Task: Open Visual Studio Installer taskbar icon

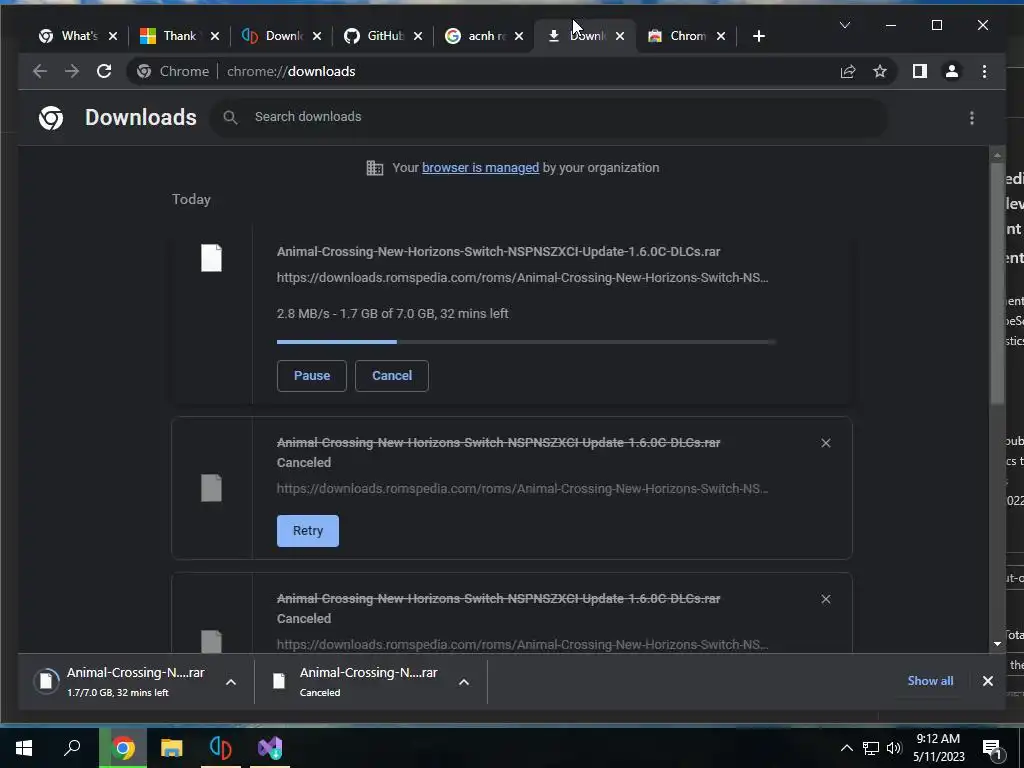Action: pos(270,748)
